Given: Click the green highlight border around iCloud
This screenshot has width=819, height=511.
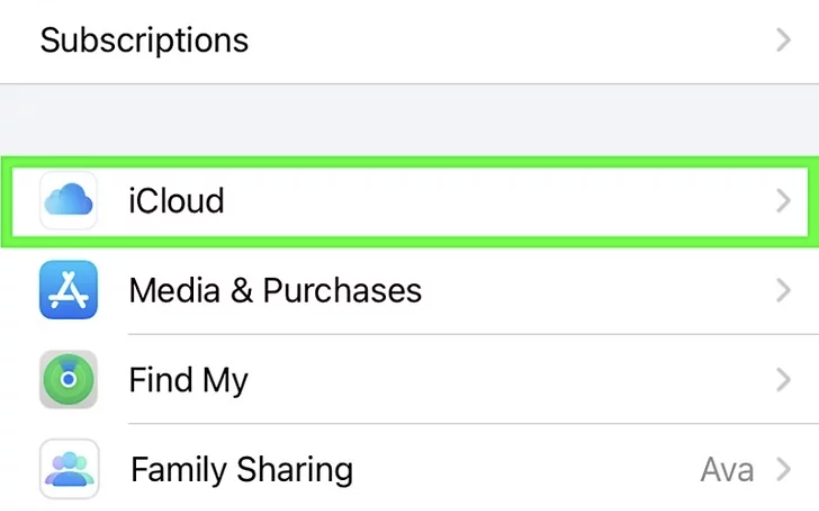Looking at the screenshot, I should (x=400, y=160).
